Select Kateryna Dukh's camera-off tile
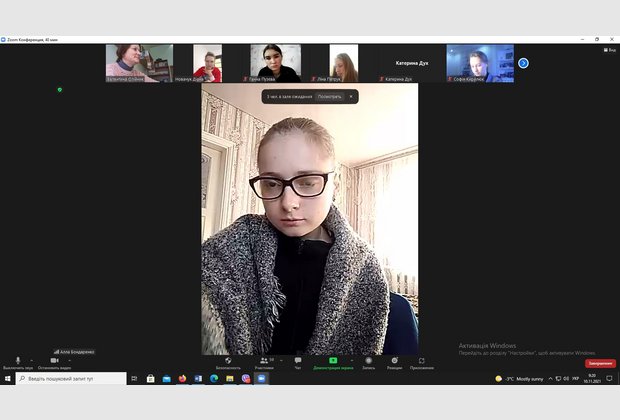 tap(412, 63)
